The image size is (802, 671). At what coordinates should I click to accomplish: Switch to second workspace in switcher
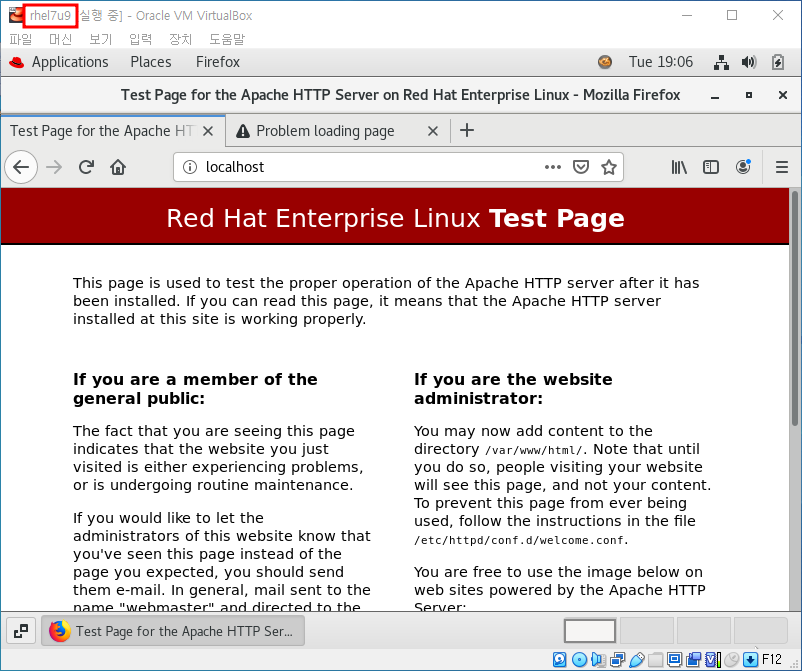point(647,631)
